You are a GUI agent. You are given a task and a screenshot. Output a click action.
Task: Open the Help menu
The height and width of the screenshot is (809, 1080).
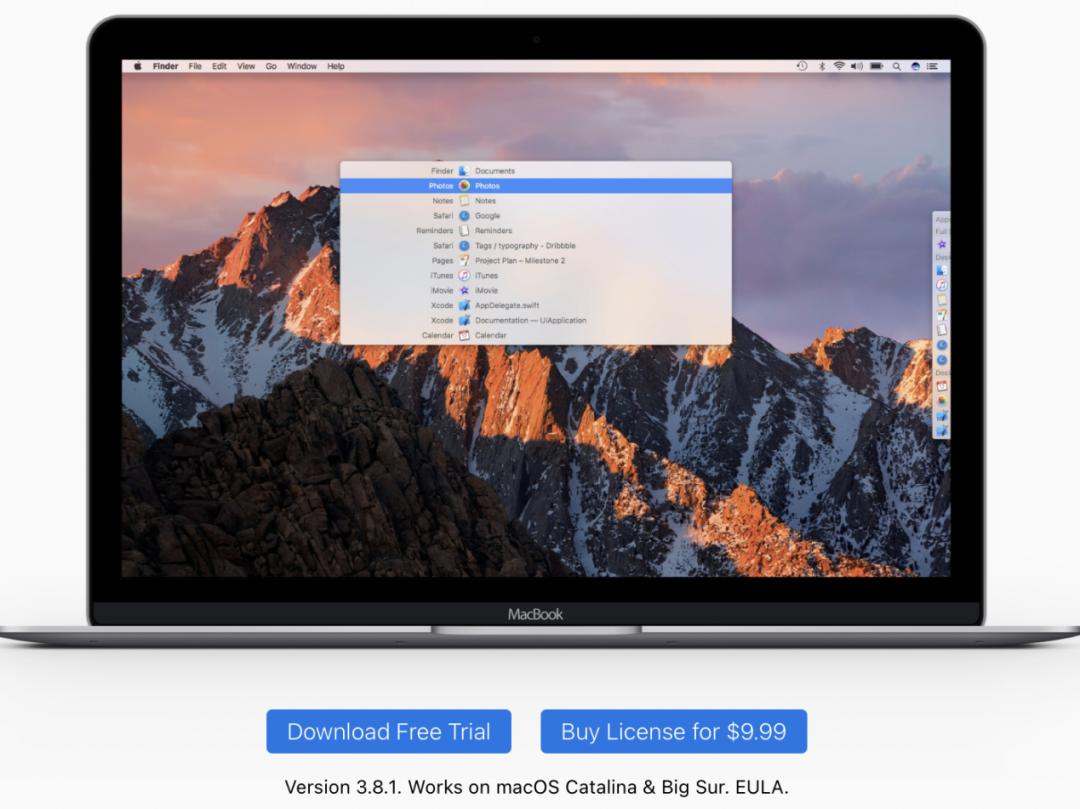pos(335,66)
